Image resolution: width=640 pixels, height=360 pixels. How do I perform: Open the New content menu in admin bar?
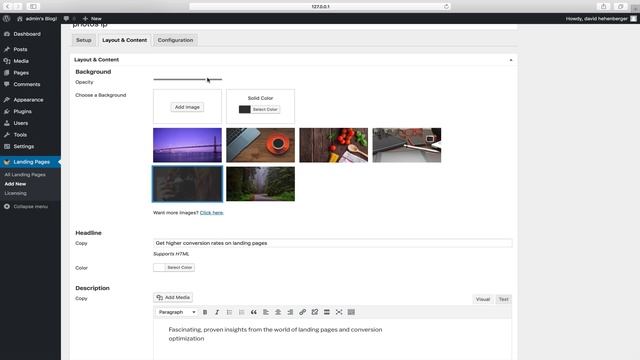click(92, 18)
